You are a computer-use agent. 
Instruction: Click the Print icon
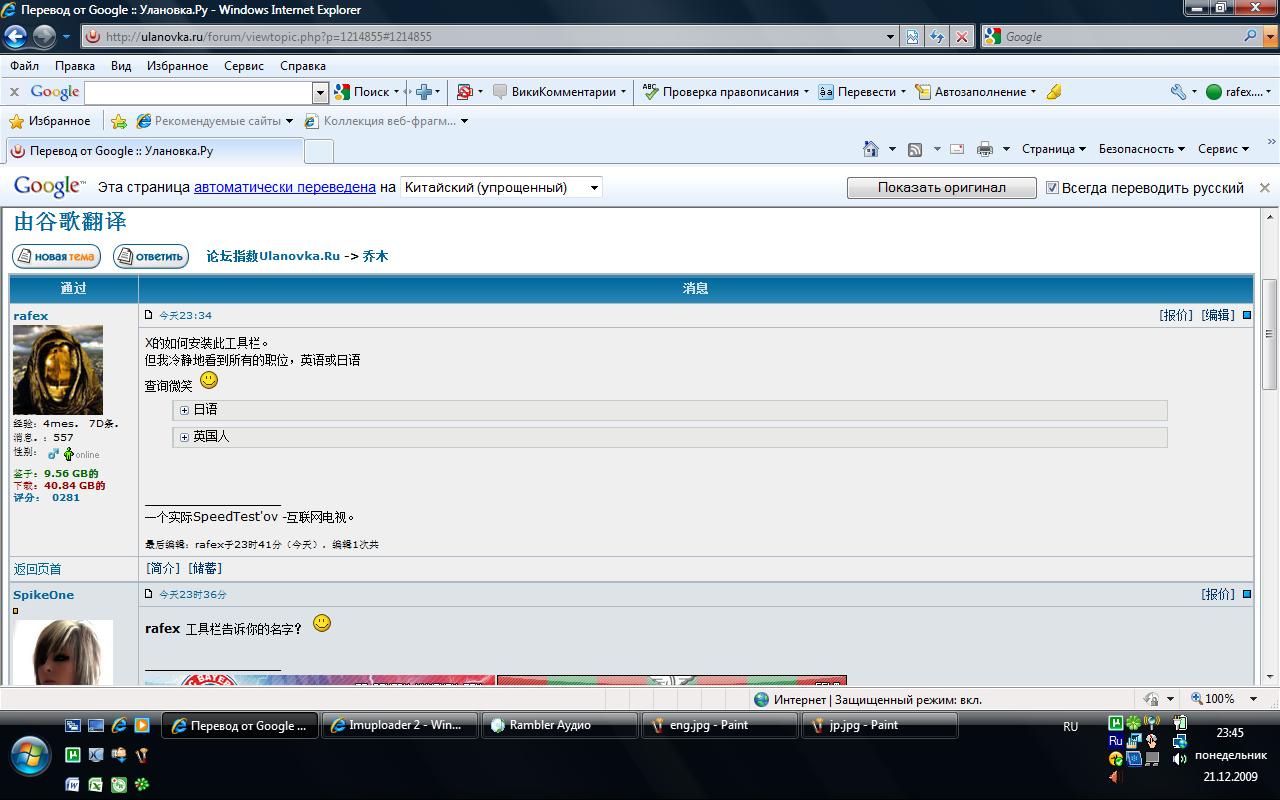point(985,149)
